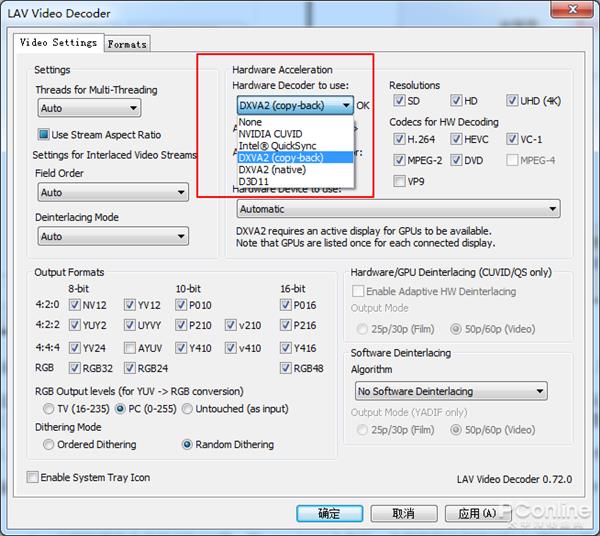The image size is (600, 536).
Task: Toggle Use Stream Aspect Ratio checkbox
Action: 44,135
